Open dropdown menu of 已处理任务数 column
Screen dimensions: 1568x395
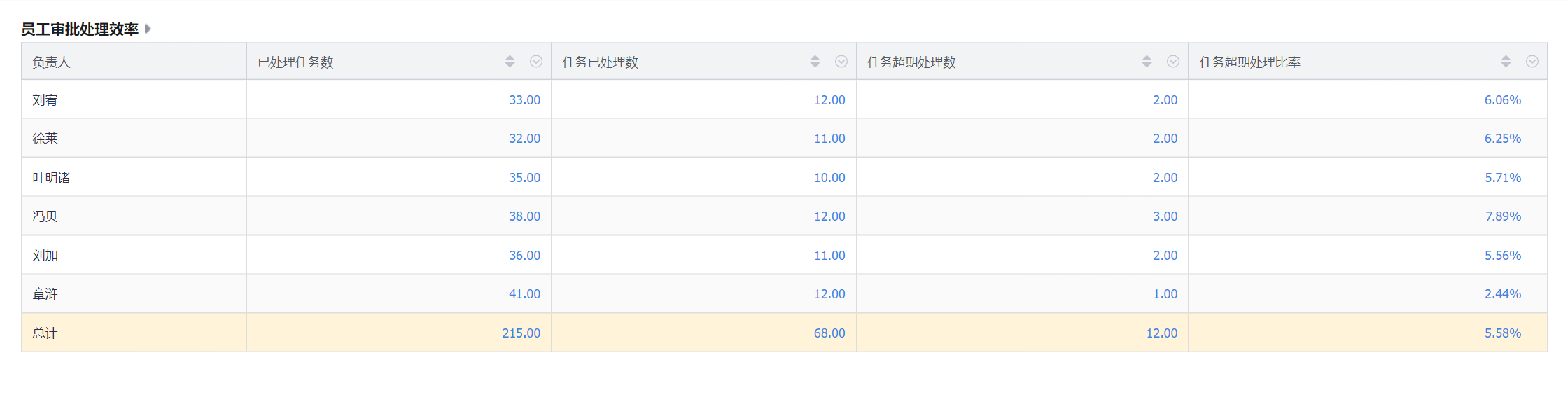(536, 62)
